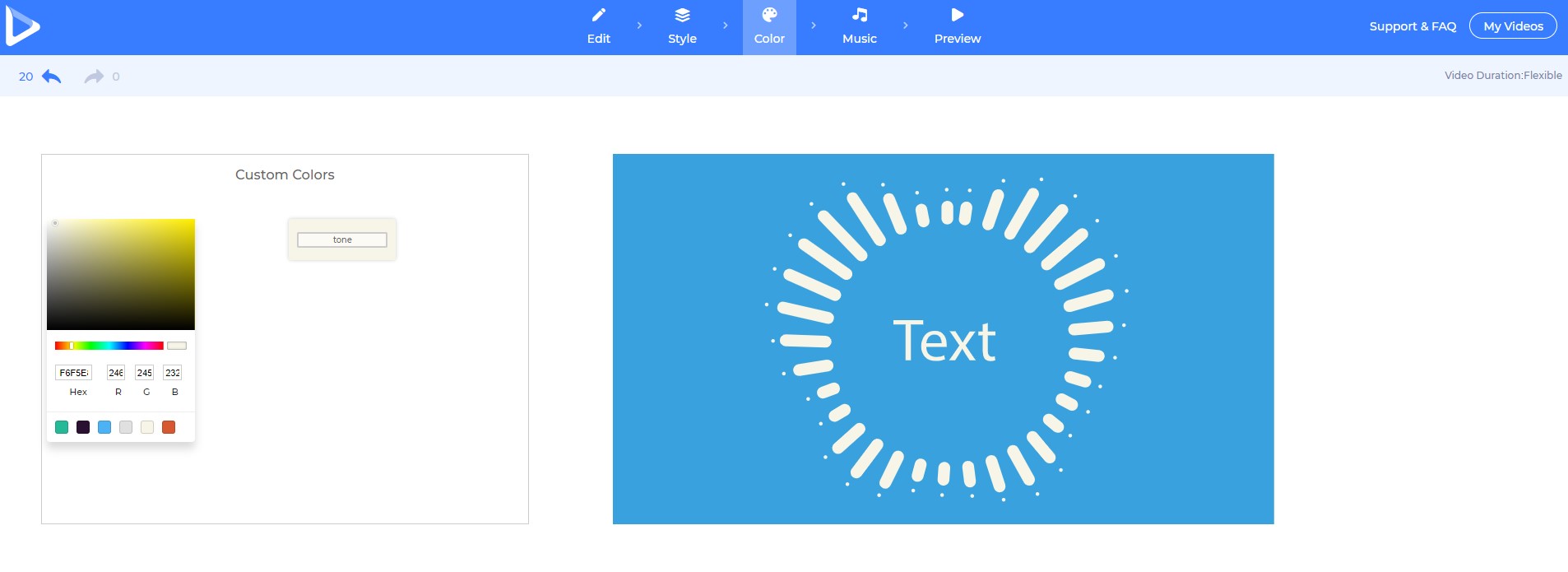Choose the cream preset swatch
The image size is (1568, 572).
147,427
